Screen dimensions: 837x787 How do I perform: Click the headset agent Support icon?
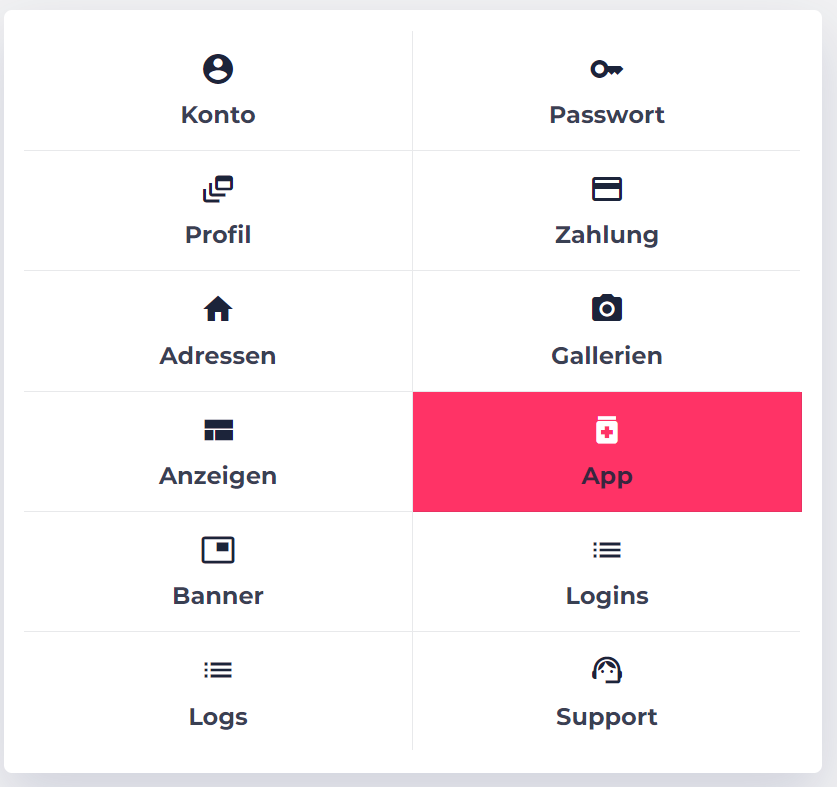(606, 670)
